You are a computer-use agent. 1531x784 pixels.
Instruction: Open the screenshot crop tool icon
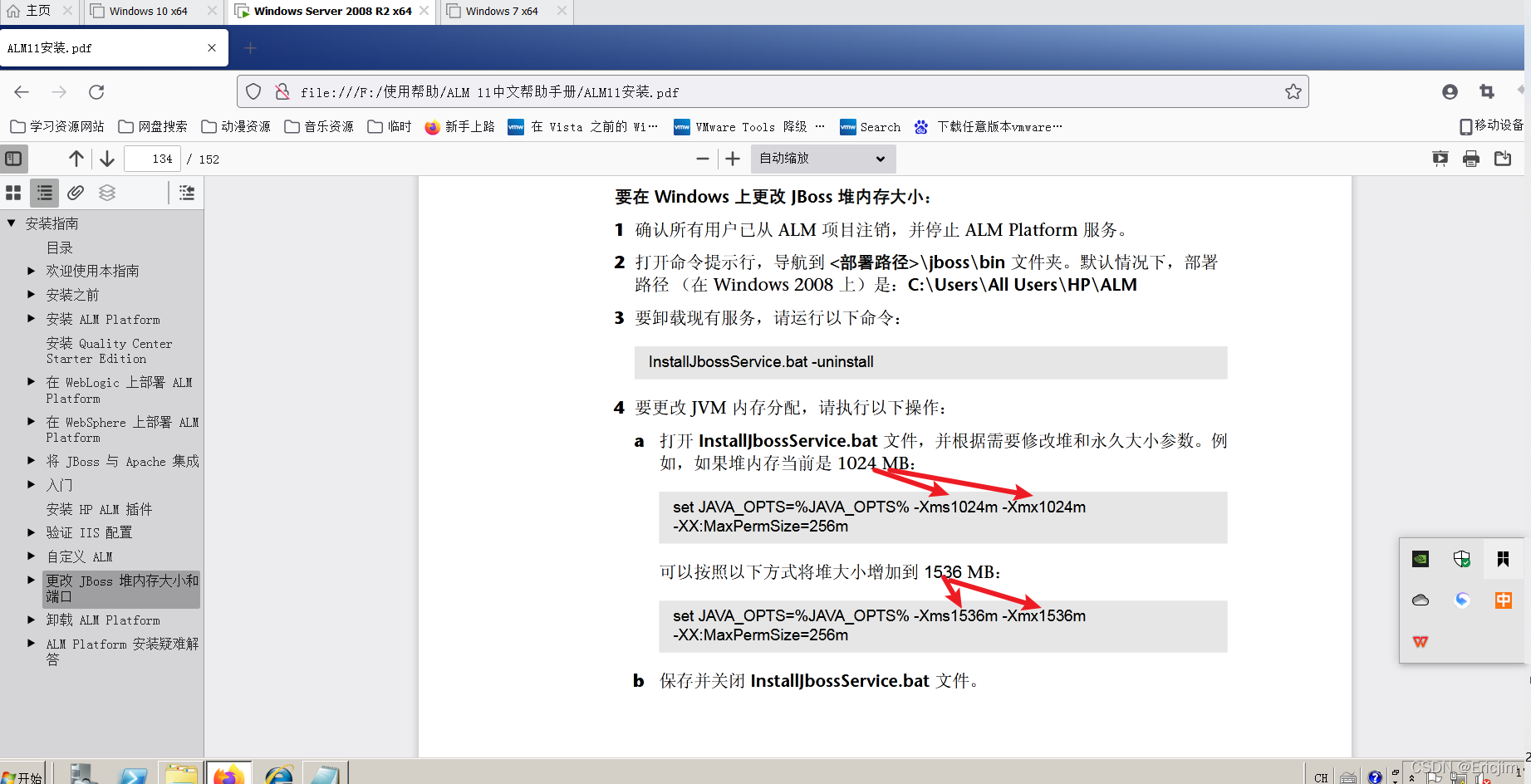1487,91
